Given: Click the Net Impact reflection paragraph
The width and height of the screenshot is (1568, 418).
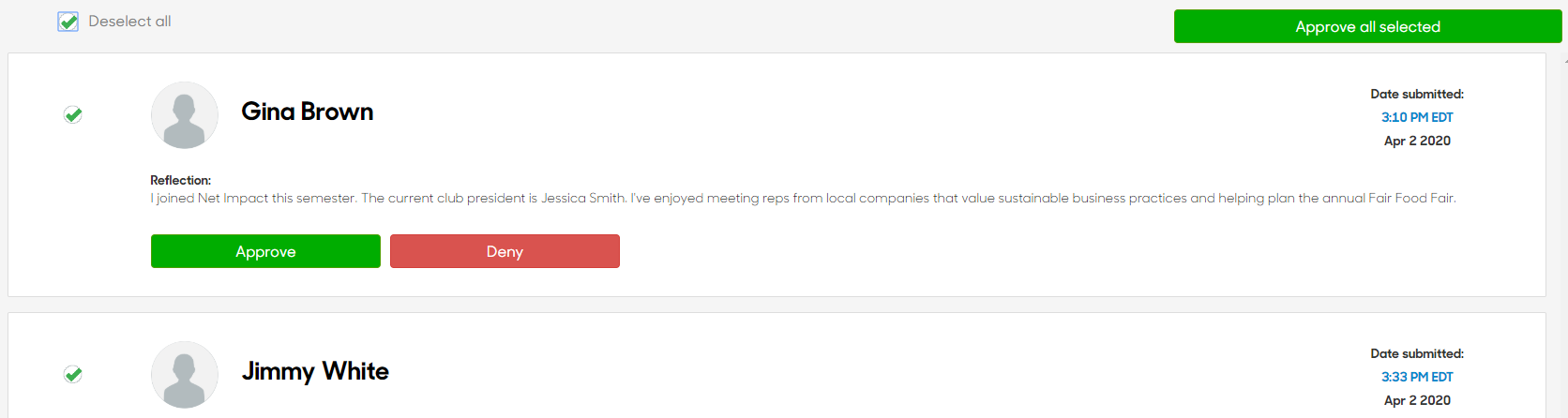Looking at the screenshot, I should (803, 198).
